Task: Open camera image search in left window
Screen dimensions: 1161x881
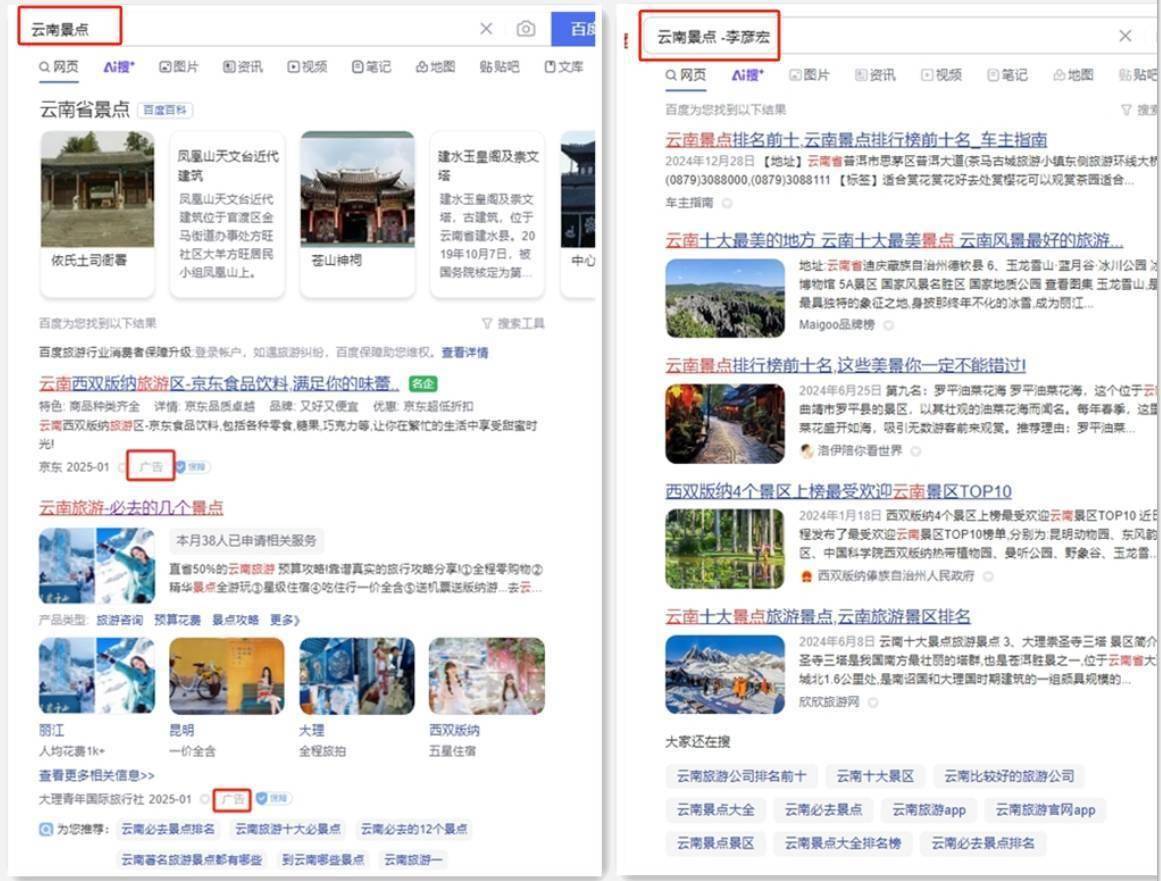Action: [x=526, y=29]
